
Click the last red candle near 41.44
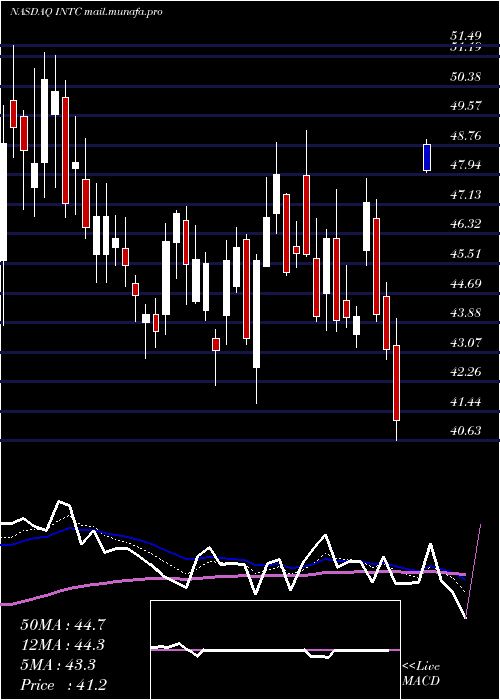coord(396,383)
